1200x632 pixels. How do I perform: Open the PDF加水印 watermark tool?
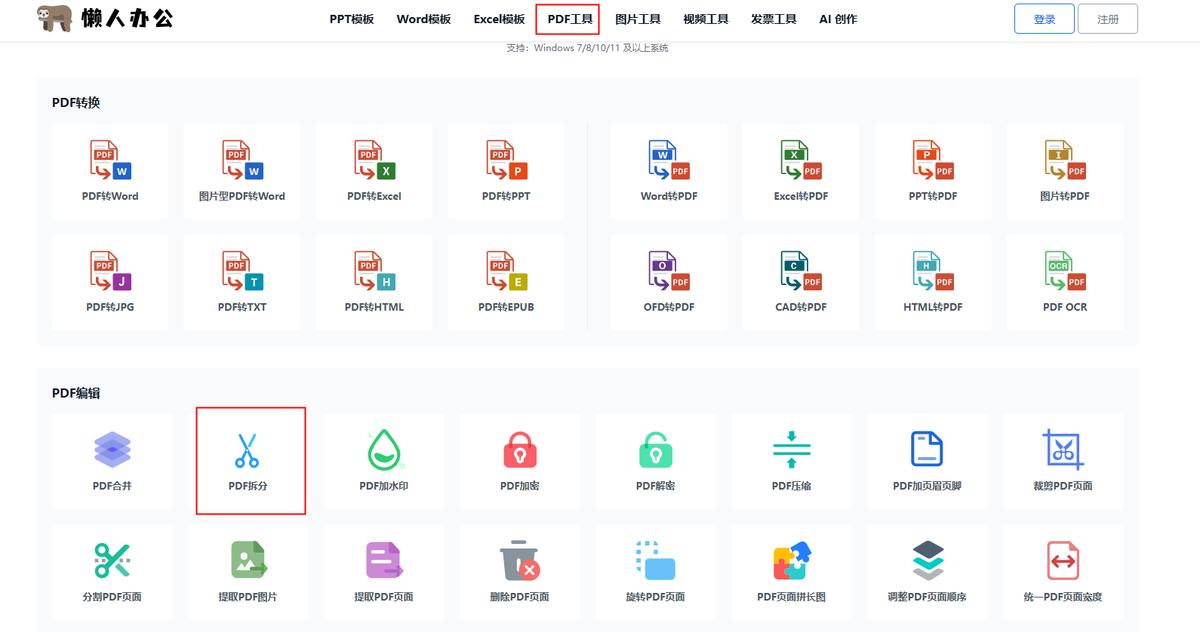pyautogui.click(x=384, y=461)
